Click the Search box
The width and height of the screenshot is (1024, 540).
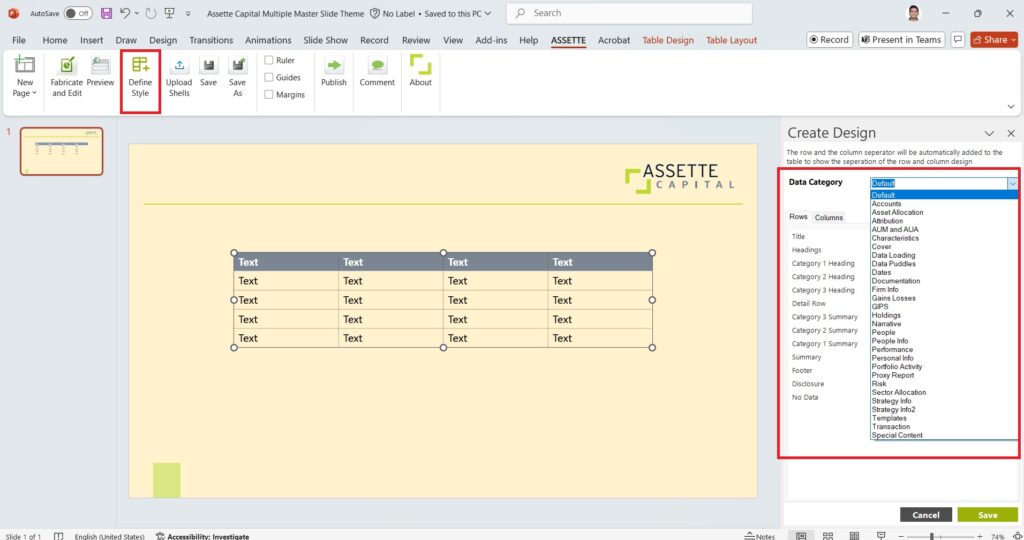[x=630, y=13]
